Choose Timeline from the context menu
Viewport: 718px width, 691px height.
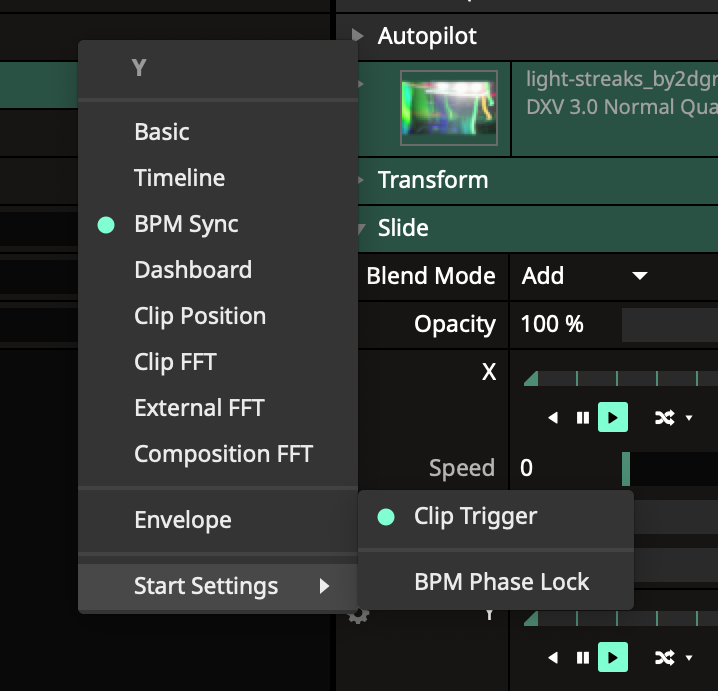[179, 178]
